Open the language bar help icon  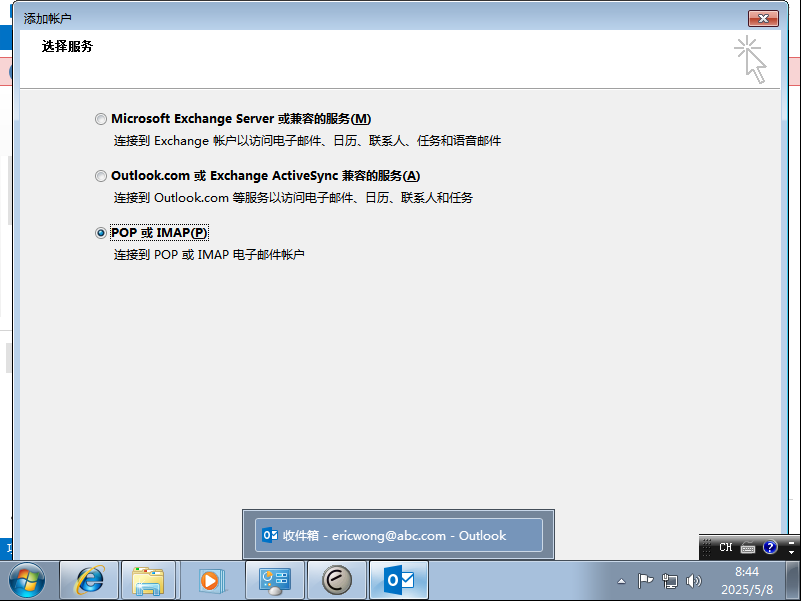click(x=770, y=547)
